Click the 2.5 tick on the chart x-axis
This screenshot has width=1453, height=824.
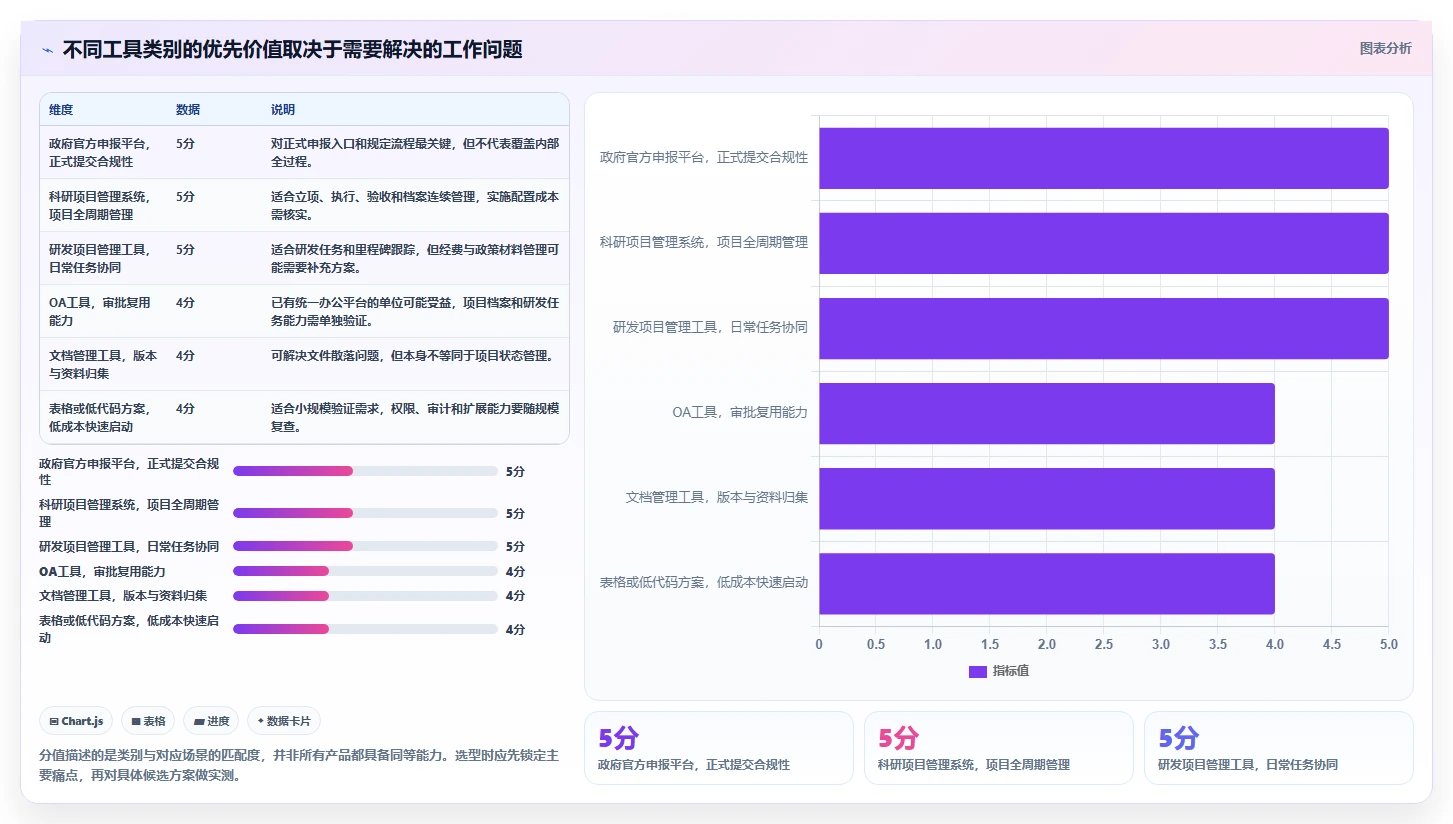[1104, 644]
